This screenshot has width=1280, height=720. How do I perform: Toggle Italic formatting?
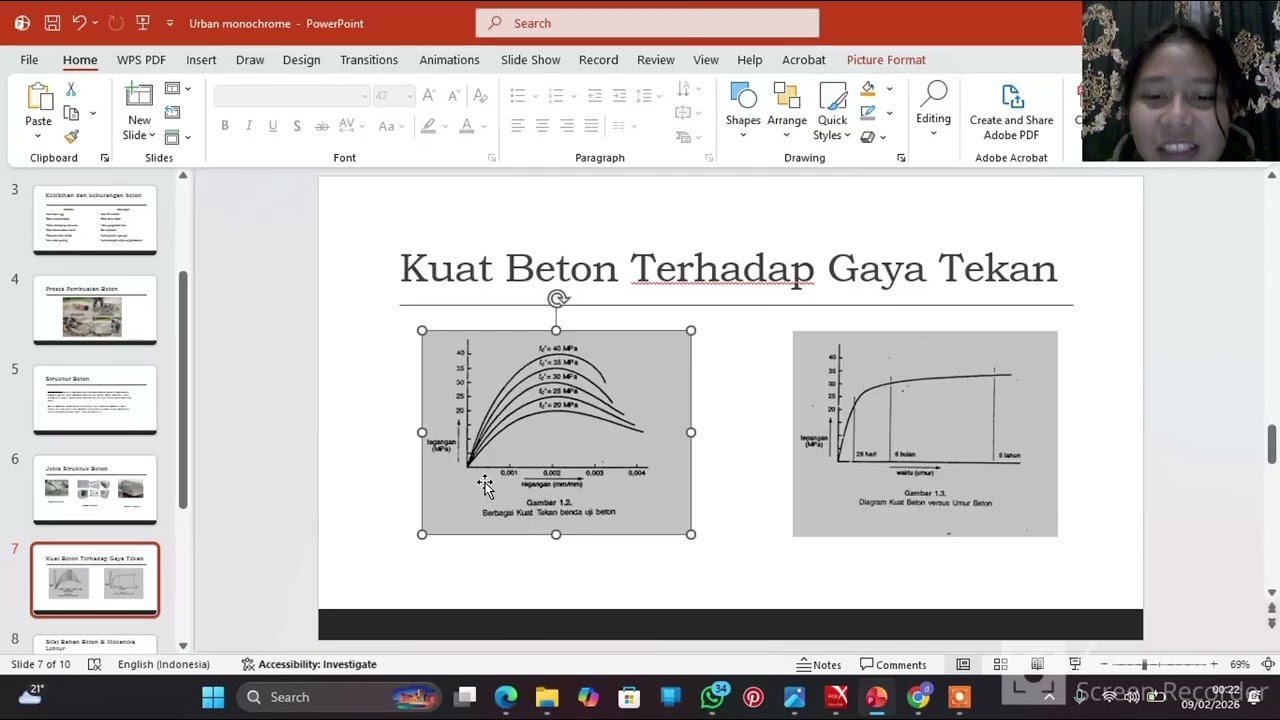tap(248, 126)
